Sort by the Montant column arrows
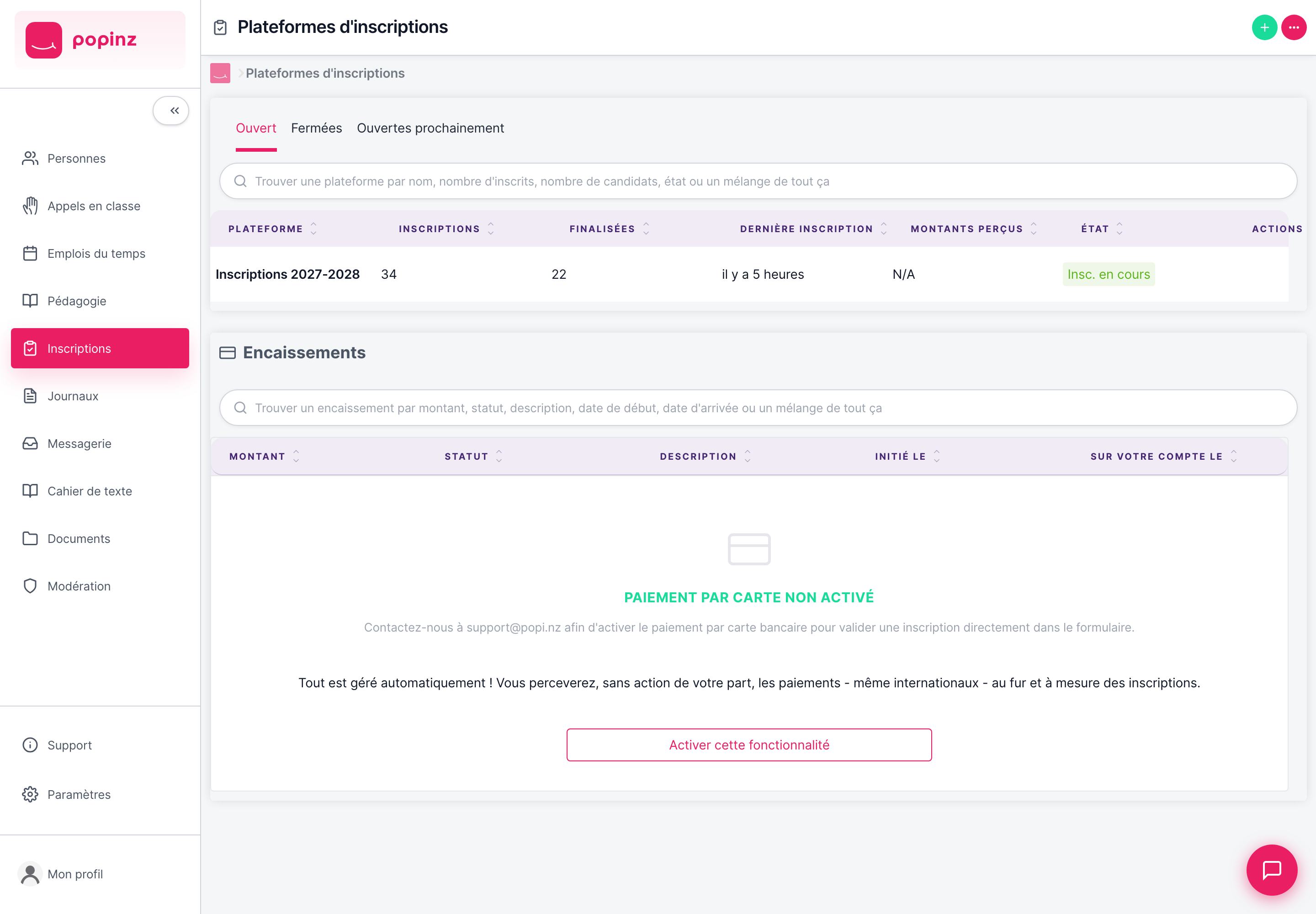This screenshot has height=914, width=1316. coord(296,456)
